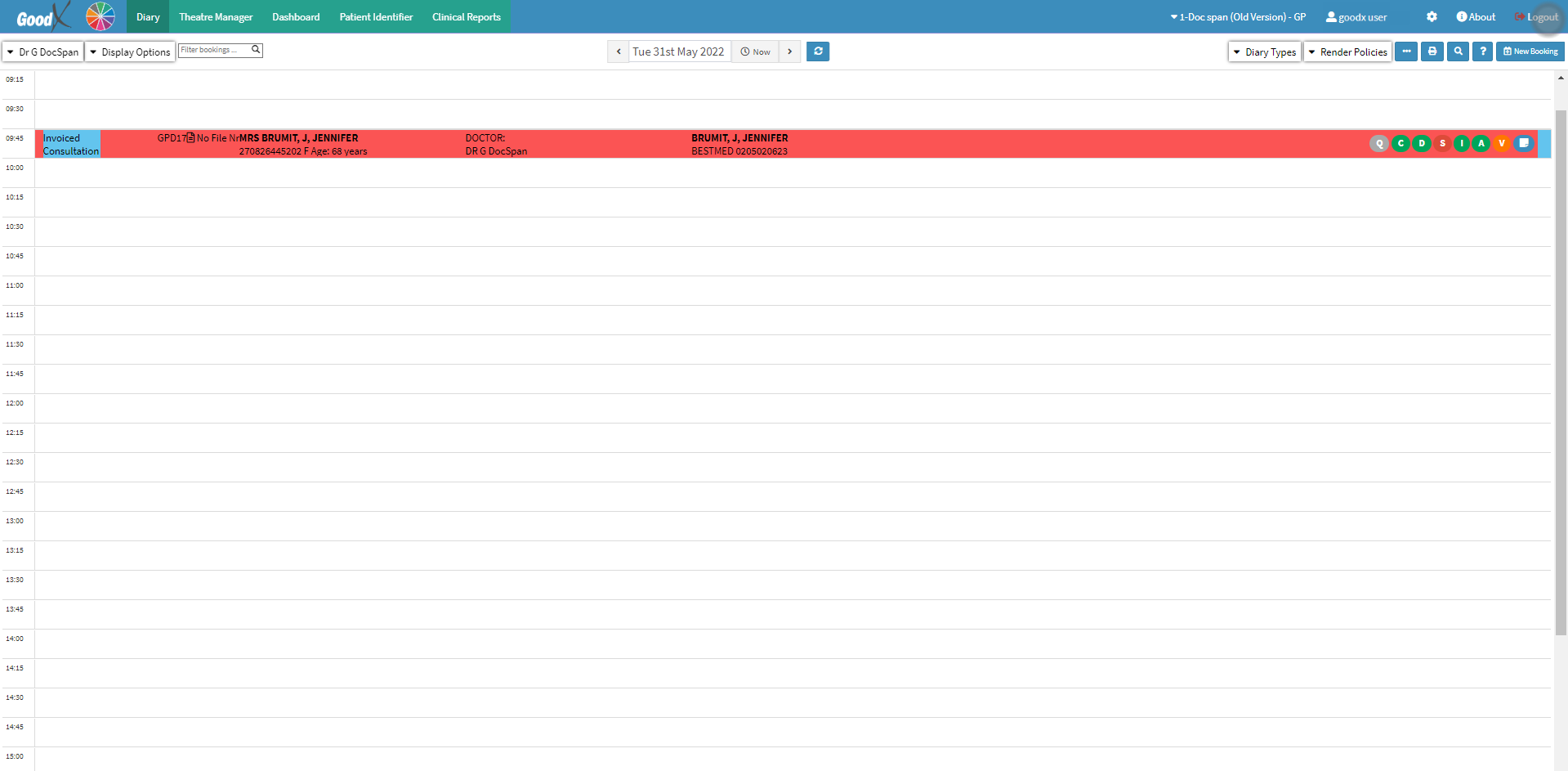Screen dimensions: 1568x771
Task: Click the vertical scrollbar thumb
Action: coord(1561,372)
